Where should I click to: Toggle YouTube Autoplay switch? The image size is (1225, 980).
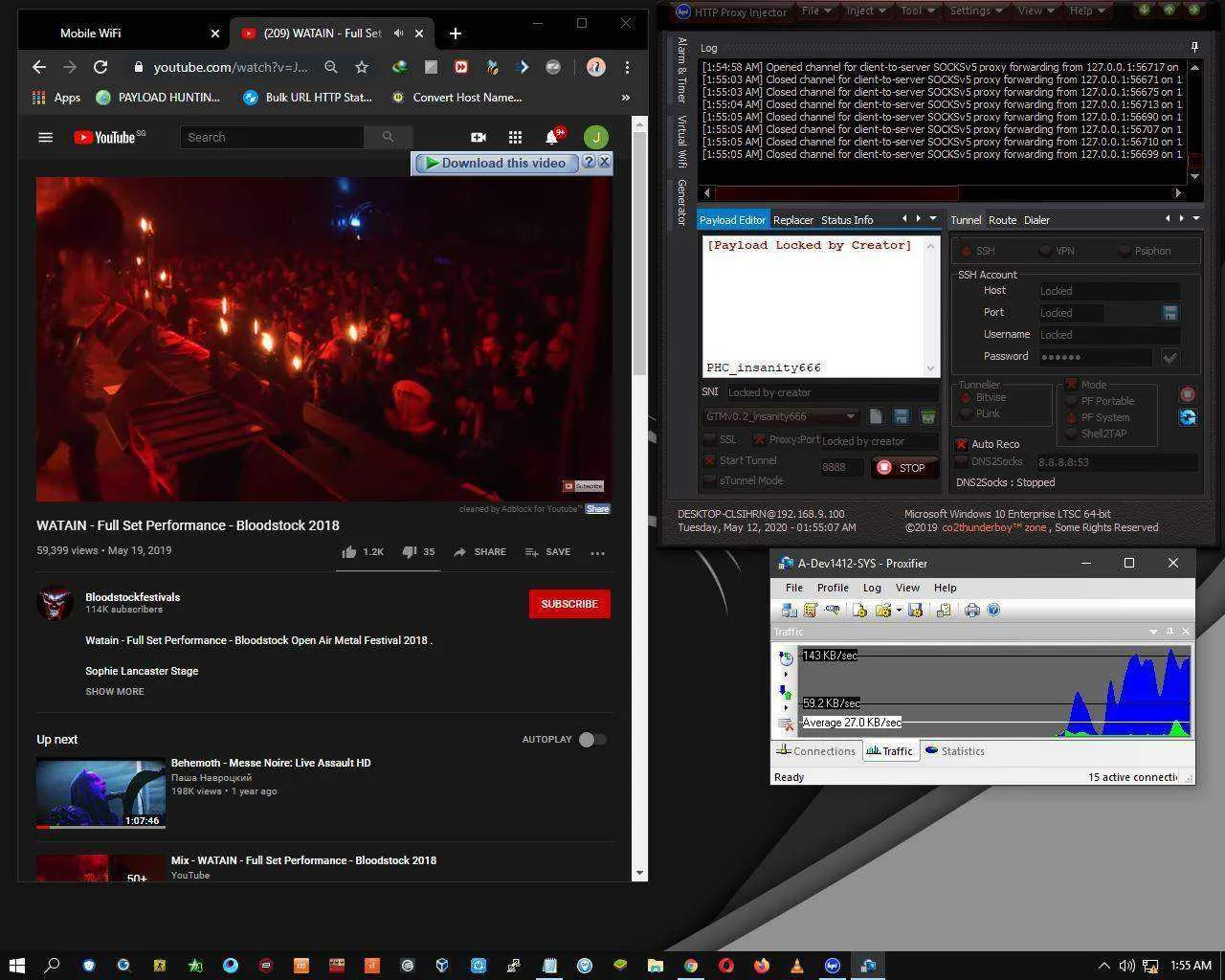coord(592,740)
